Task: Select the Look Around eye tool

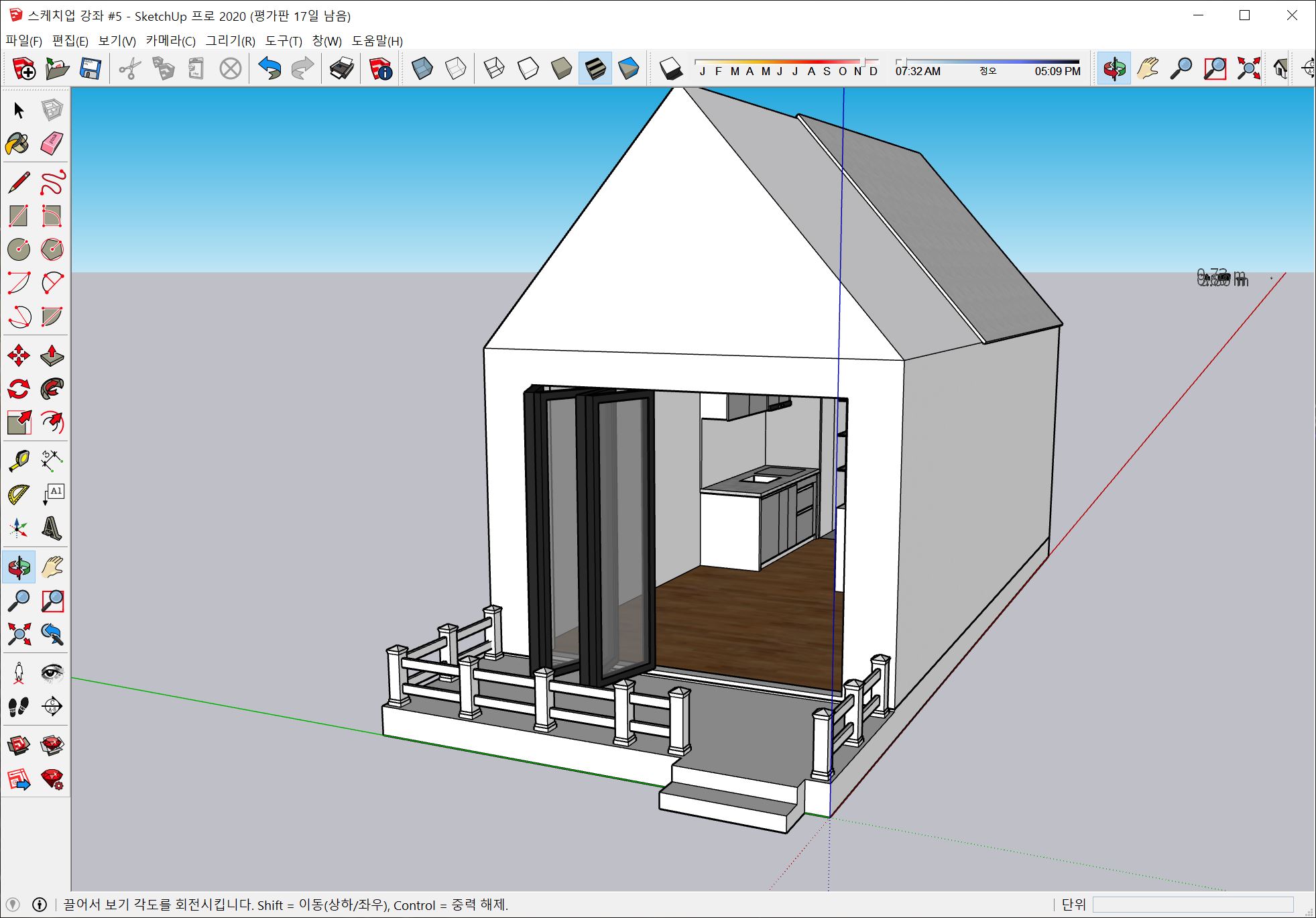Action: click(52, 673)
